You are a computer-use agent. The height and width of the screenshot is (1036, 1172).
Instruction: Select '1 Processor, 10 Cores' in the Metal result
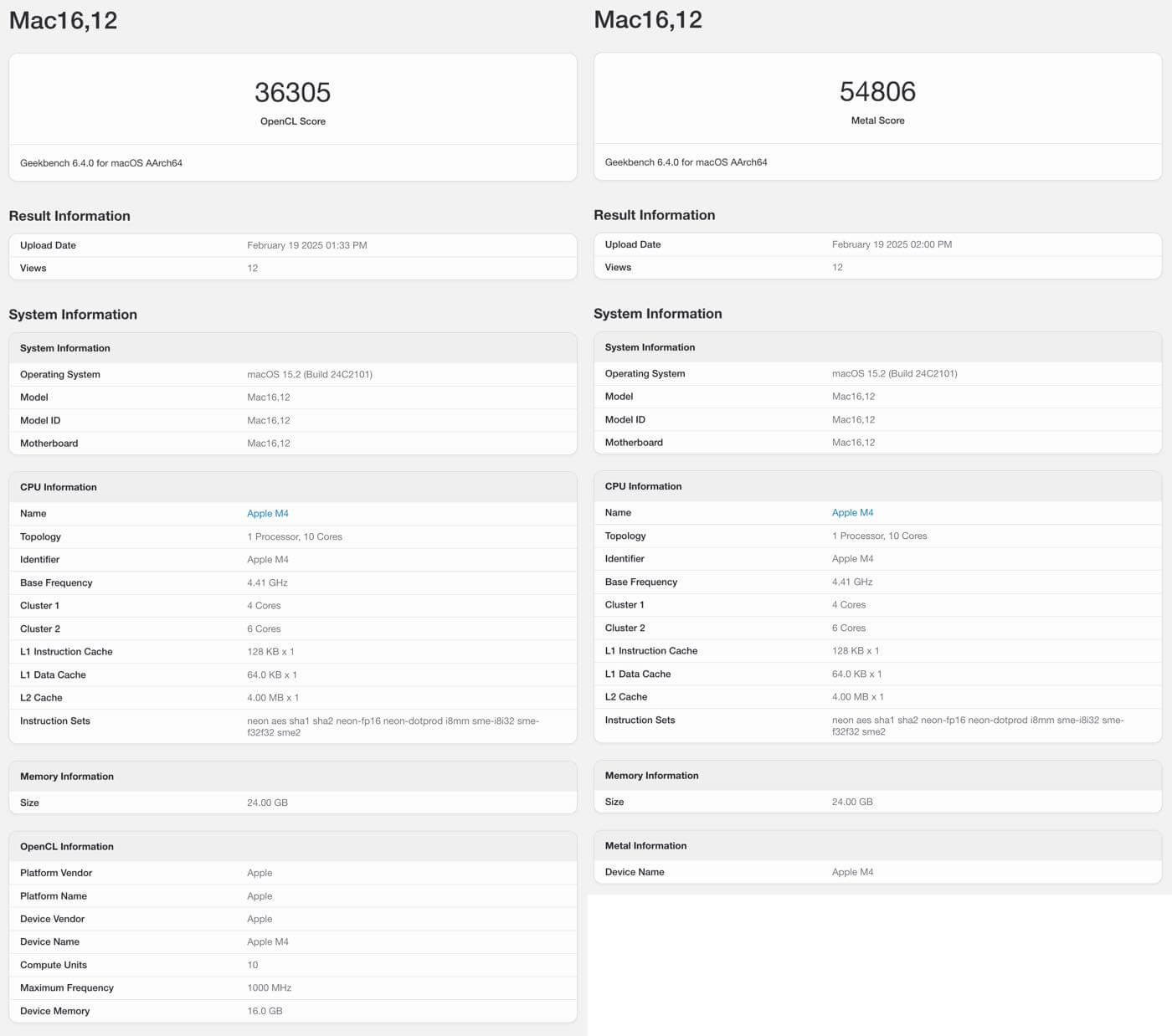click(x=880, y=536)
